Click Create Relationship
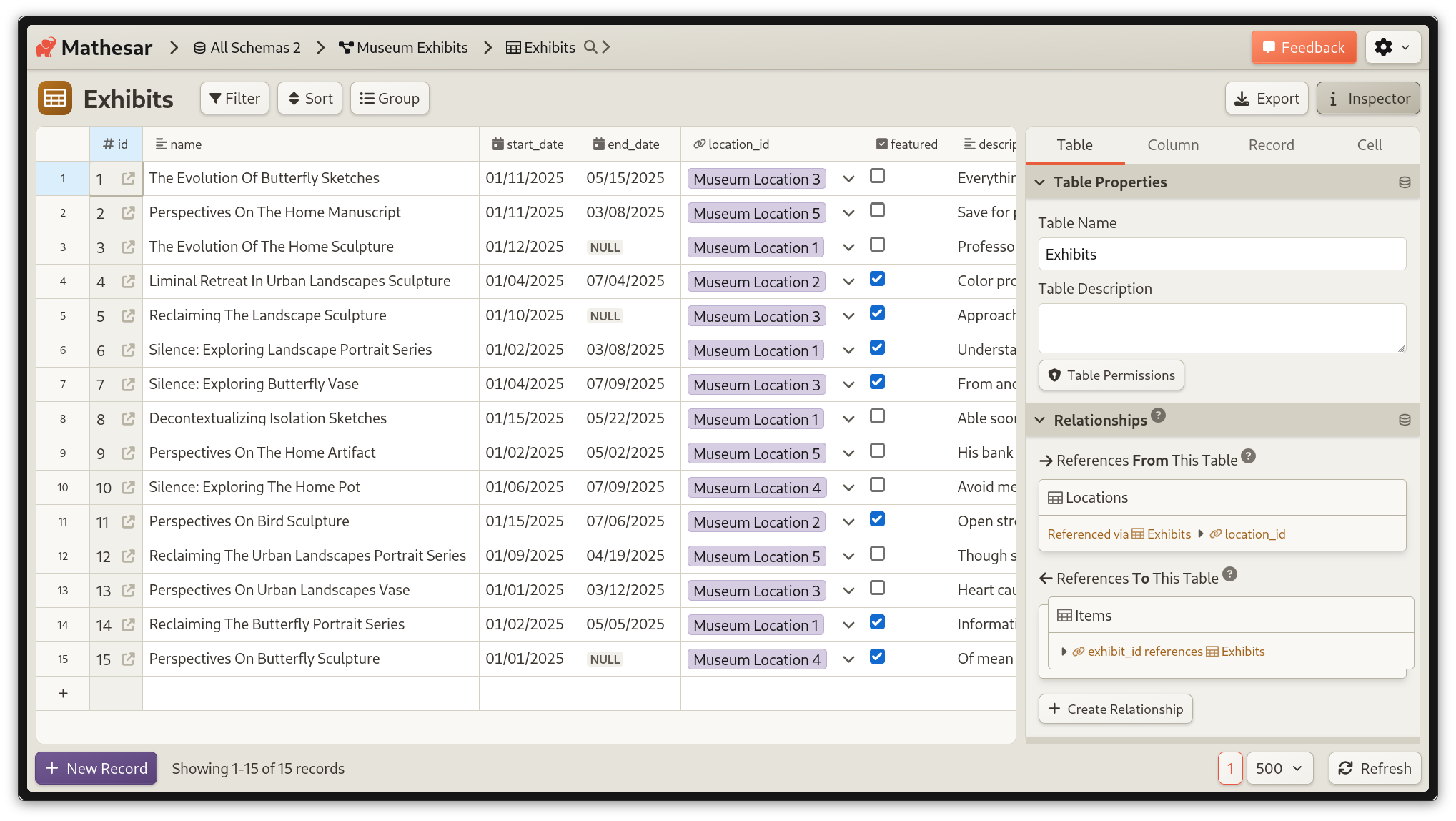 (1115, 709)
